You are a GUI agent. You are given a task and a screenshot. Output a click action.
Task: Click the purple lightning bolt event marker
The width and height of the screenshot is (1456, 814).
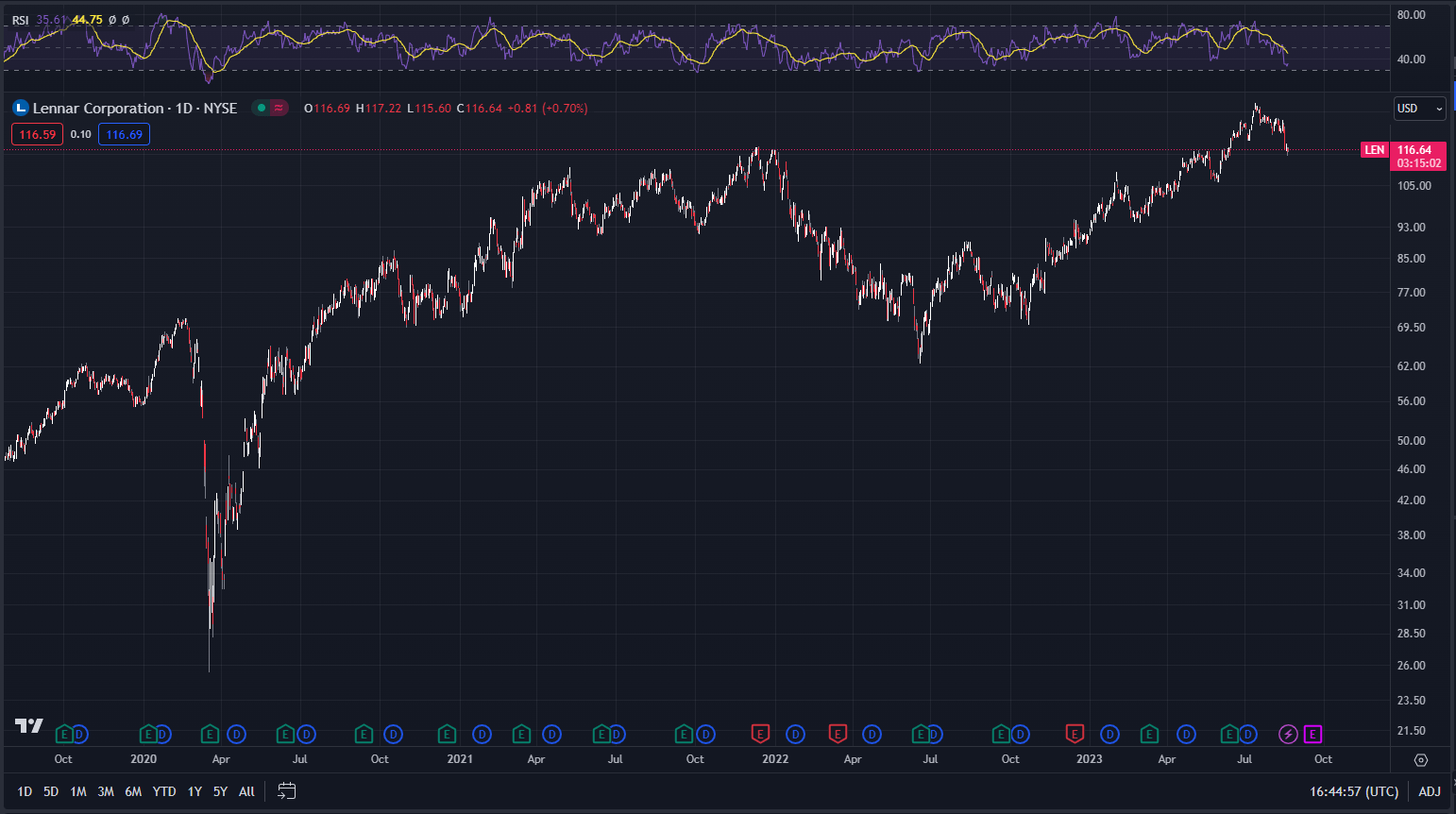(x=1288, y=734)
